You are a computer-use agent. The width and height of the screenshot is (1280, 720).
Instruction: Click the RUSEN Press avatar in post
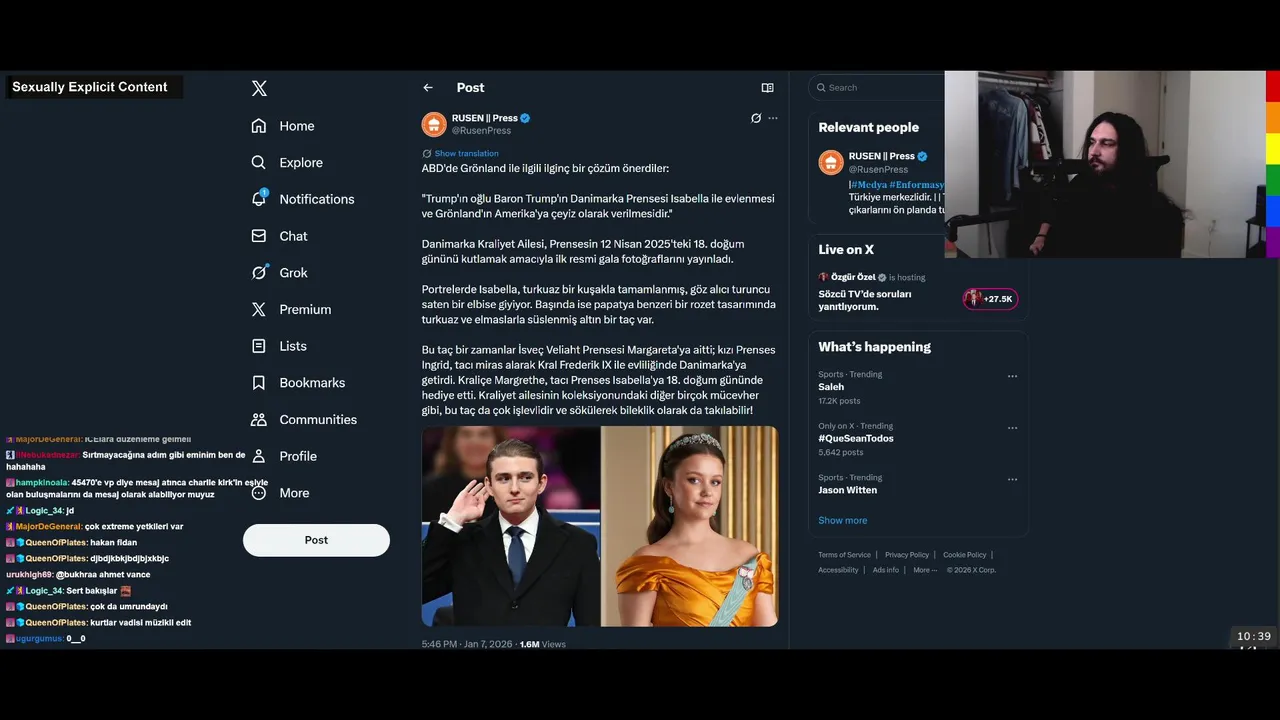[x=434, y=124]
